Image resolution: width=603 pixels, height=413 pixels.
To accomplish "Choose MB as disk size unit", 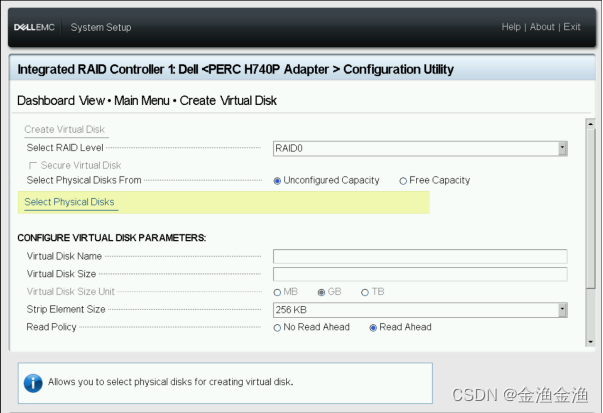I will coord(277,292).
